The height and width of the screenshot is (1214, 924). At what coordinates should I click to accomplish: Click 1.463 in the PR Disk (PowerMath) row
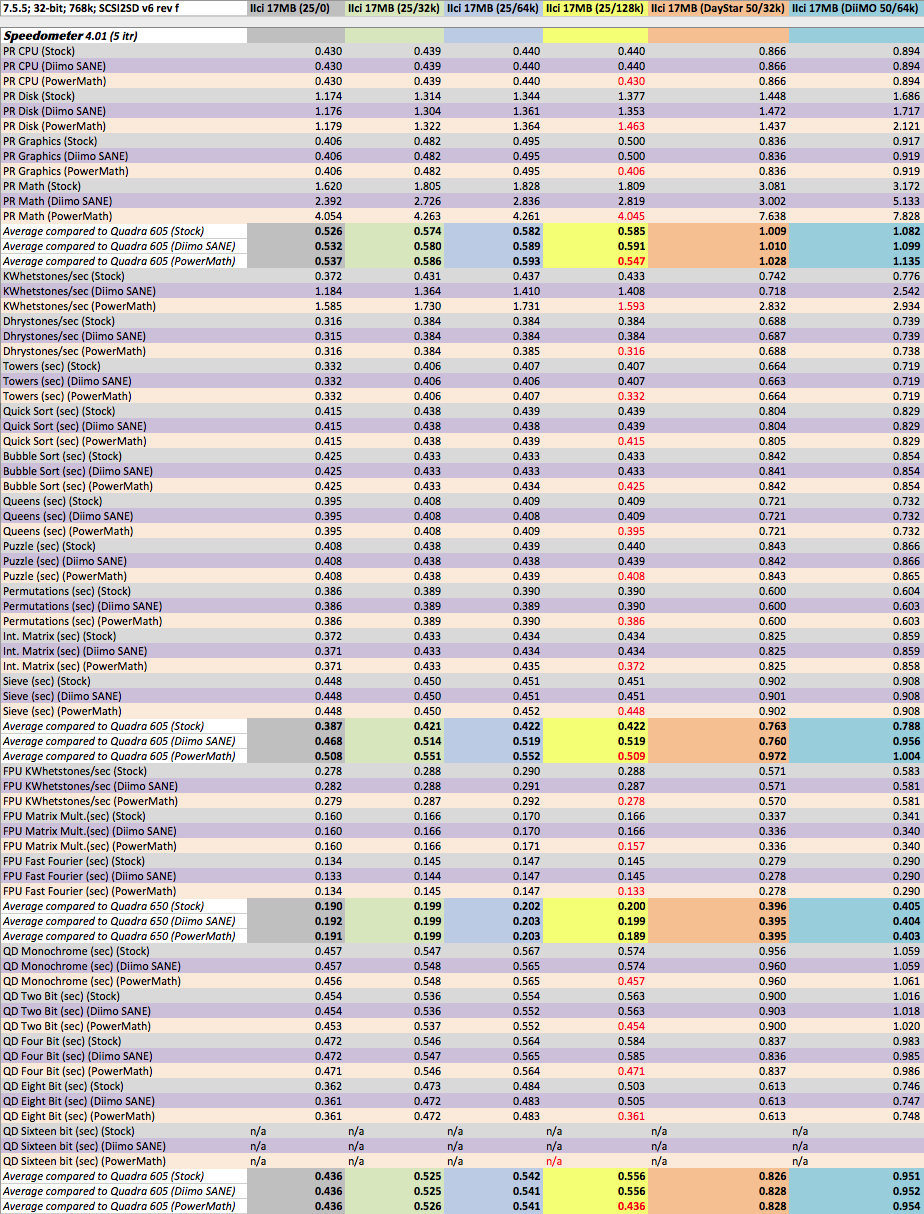pos(630,125)
